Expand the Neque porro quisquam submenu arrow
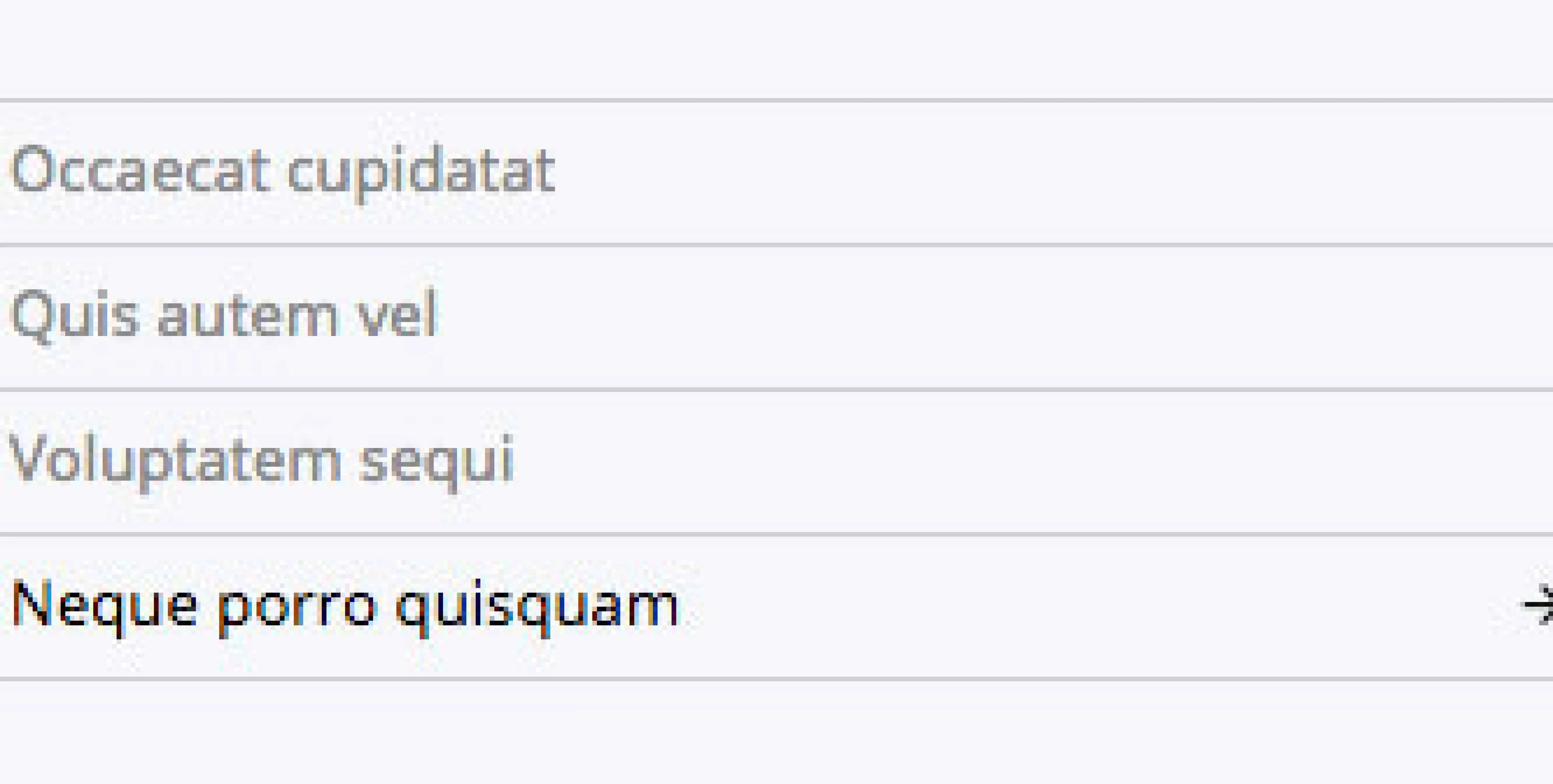Screen dimensions: 1553x784 click(x=1539, y=604)
